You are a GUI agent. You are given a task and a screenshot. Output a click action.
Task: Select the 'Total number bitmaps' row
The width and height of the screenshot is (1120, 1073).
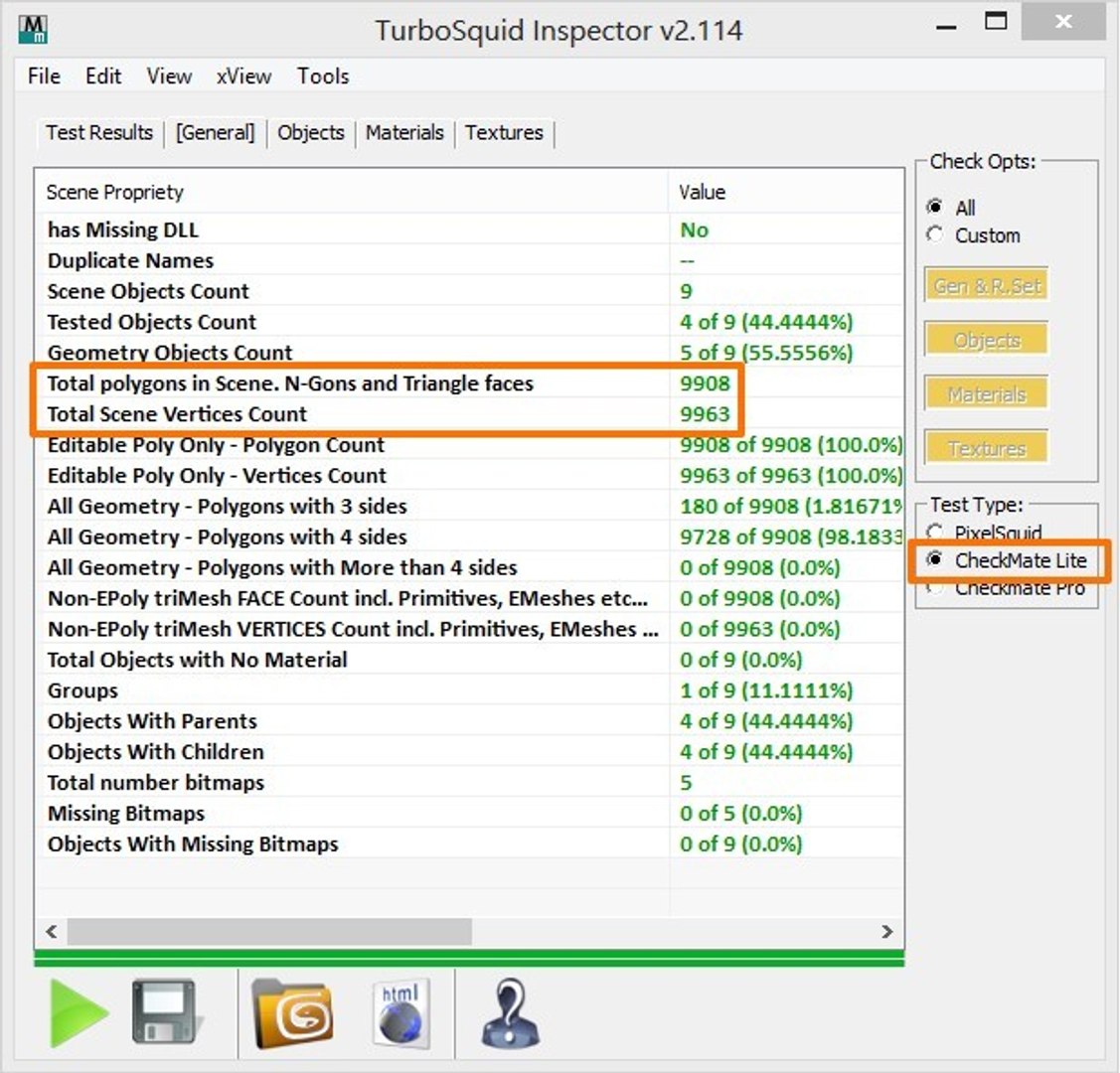[469, 783]
